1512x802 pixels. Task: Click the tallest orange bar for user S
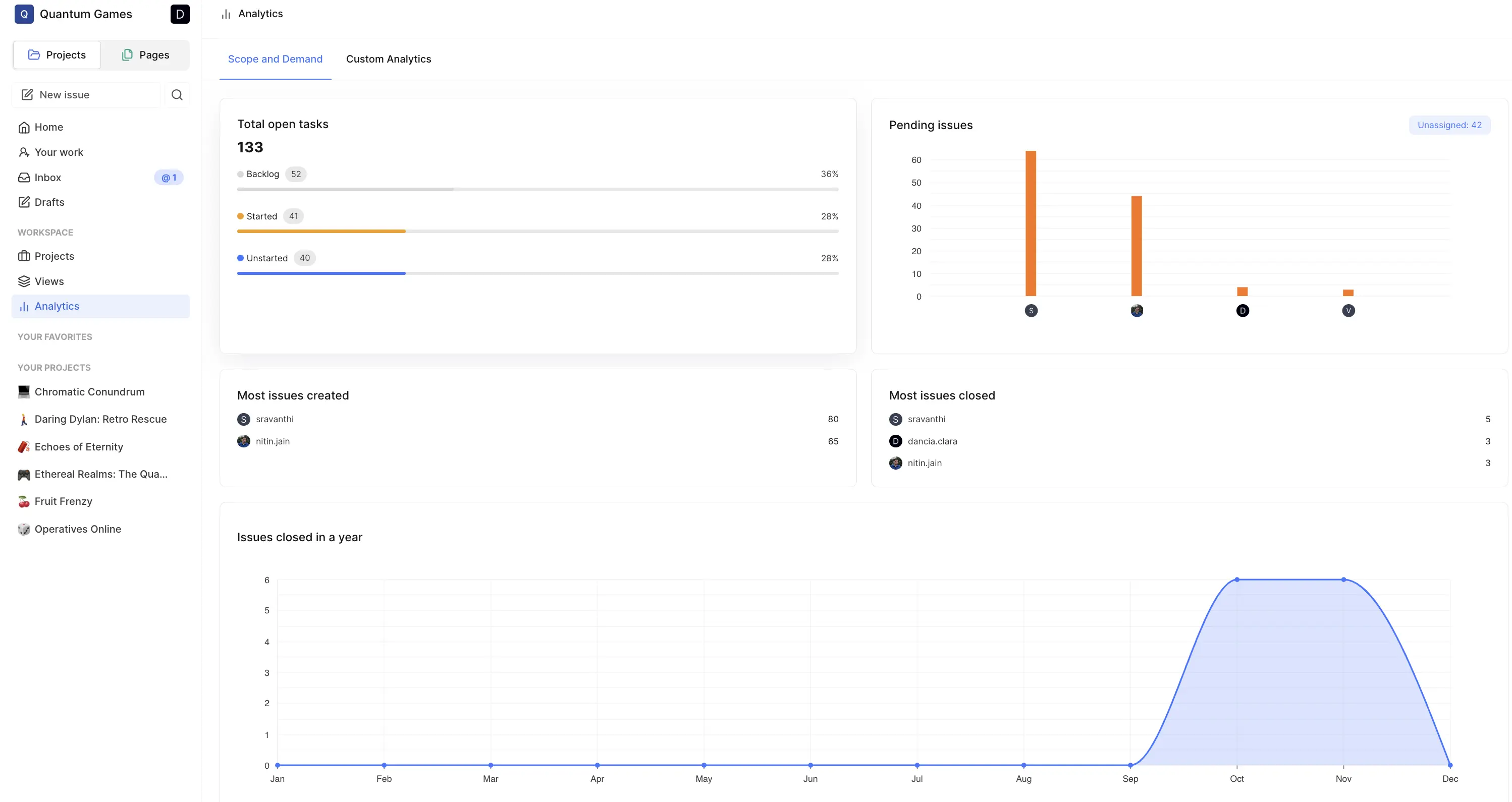click(x=1031, y=223)
